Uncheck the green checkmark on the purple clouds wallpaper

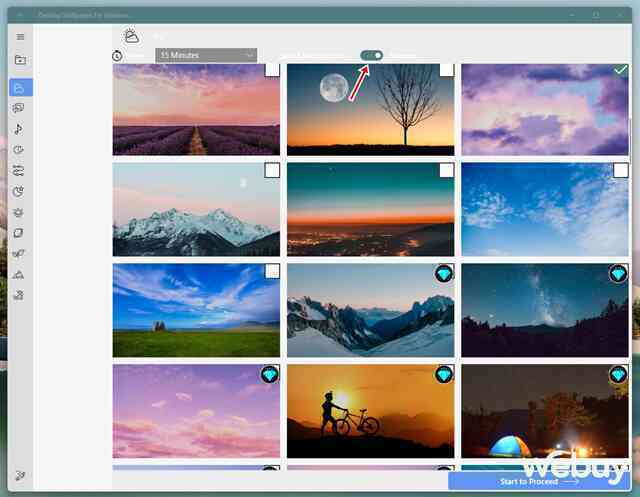click(x=621, y=70)
